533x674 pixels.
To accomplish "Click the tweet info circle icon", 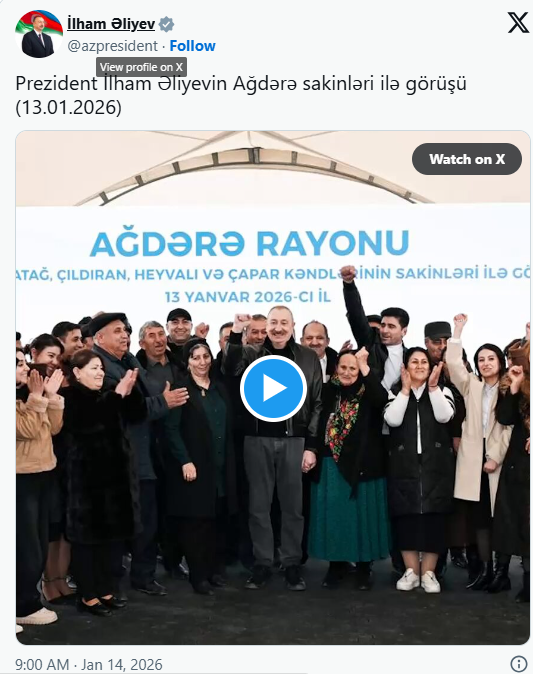I will point(519,663).
